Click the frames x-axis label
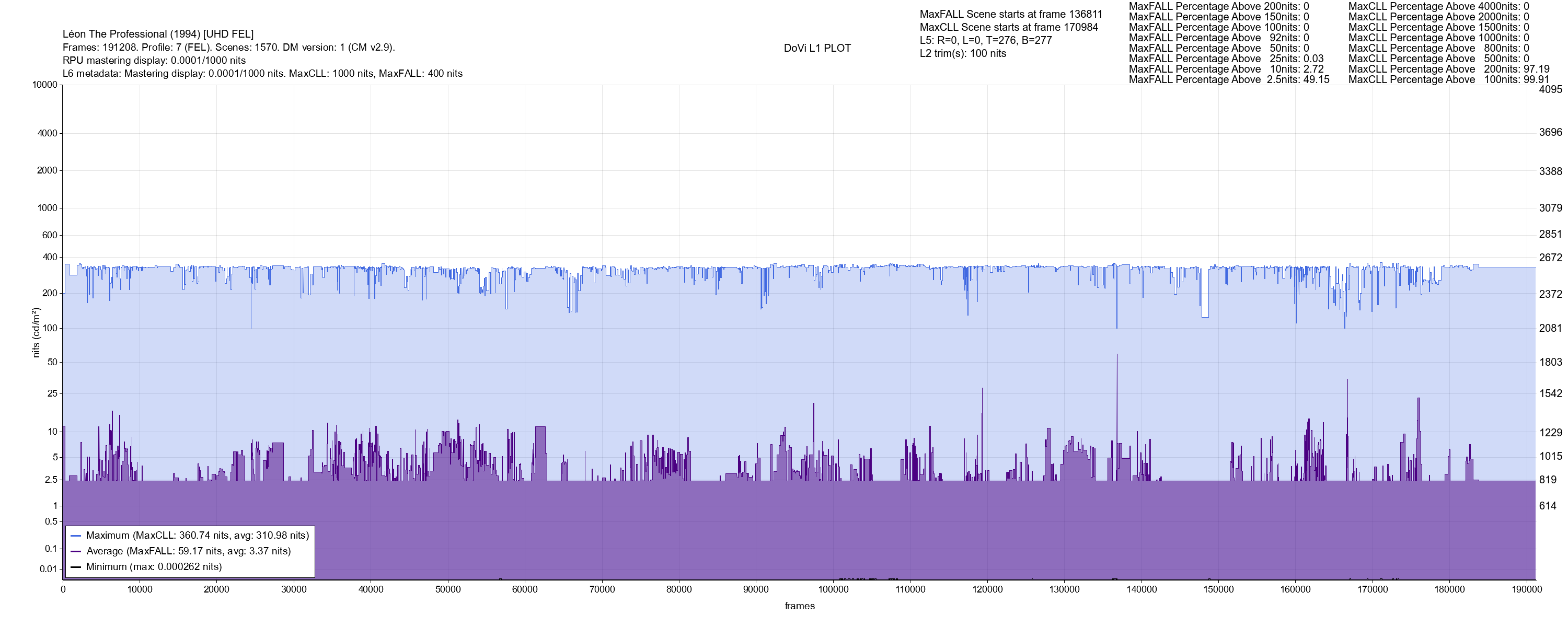Screen dimensions: 1568x627 click(x=799, y=606)
